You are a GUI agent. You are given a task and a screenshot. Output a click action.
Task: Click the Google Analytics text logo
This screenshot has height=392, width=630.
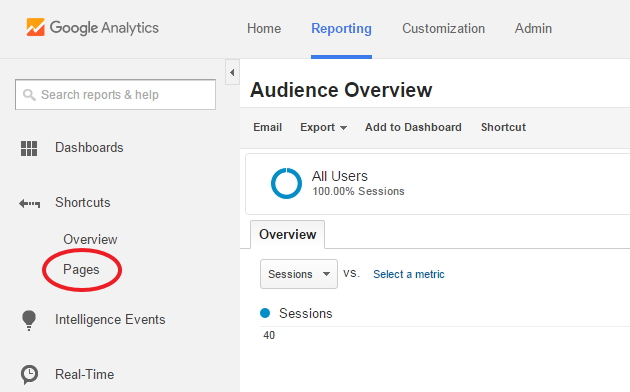(104, 28)
